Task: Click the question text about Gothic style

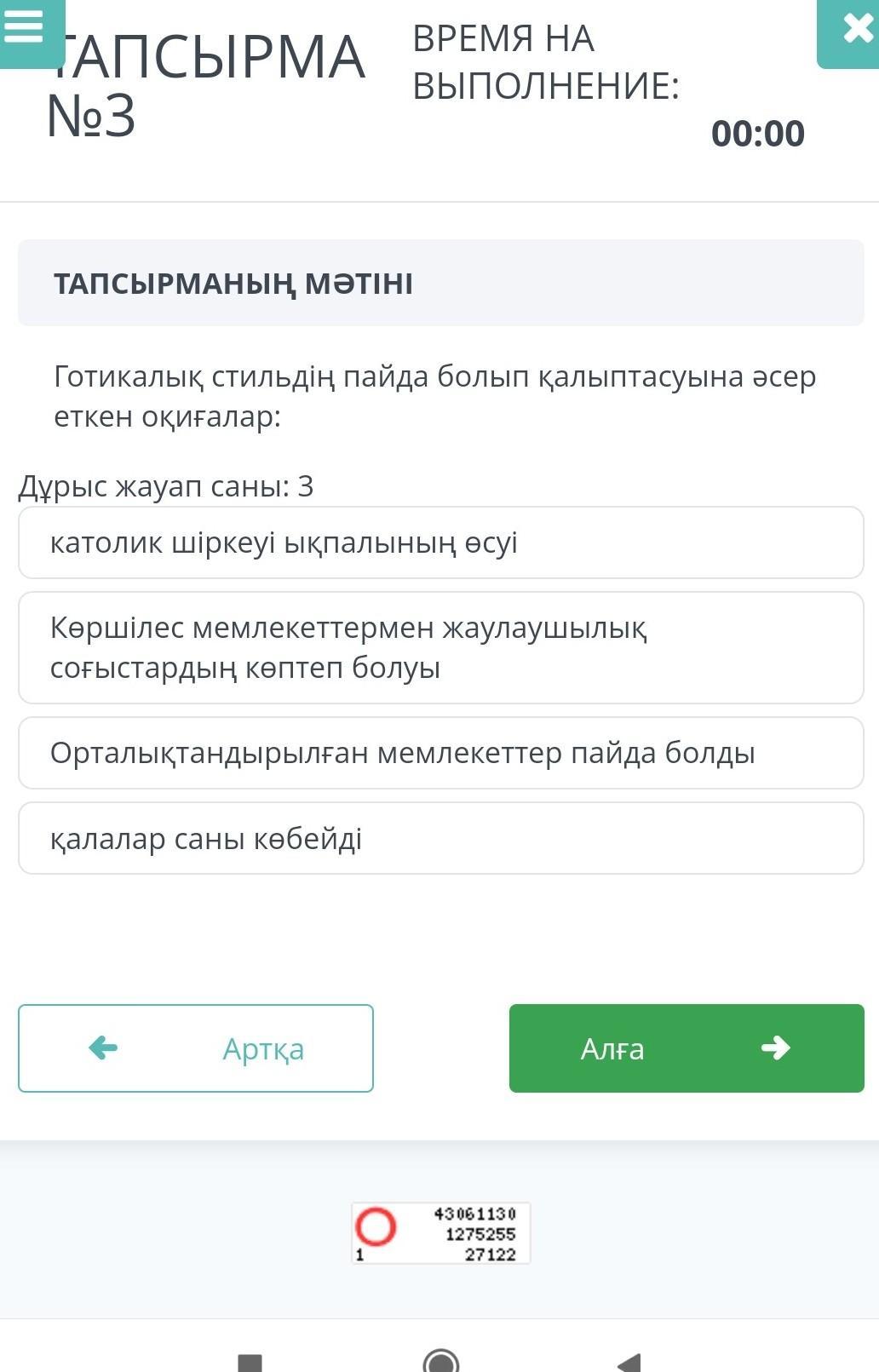Action: point(434,396)
